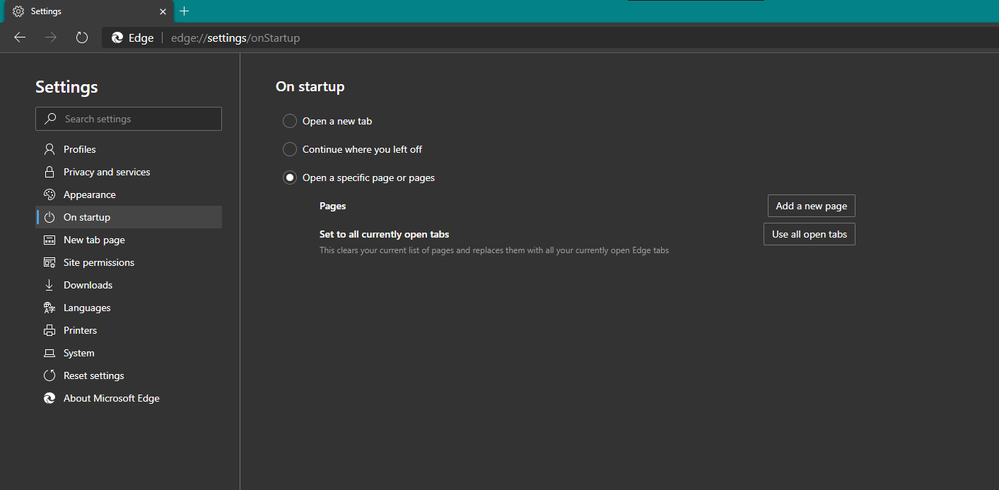Click the gear icon on Settings tab
Screen dimensions: 999x490
(x=18, y=11)
